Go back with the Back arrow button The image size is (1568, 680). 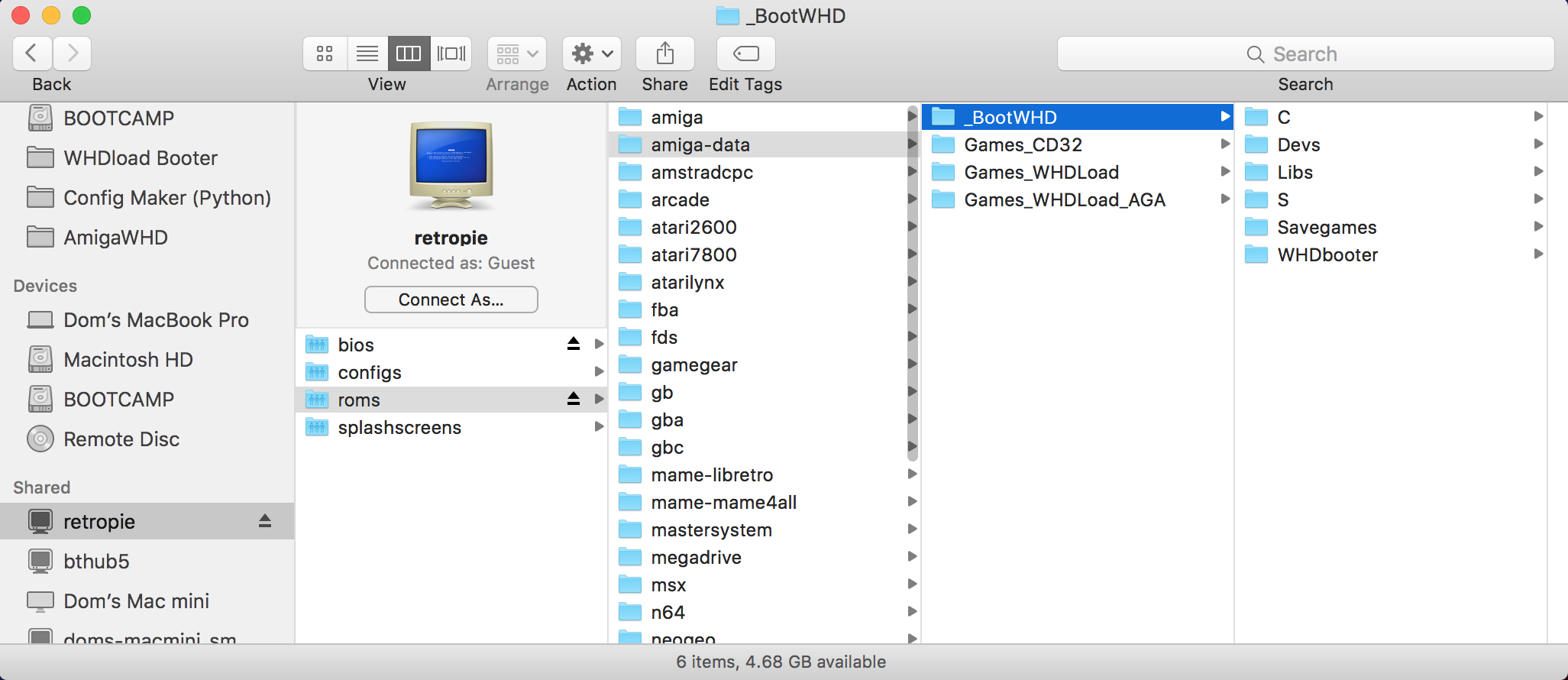coord(32,53)
